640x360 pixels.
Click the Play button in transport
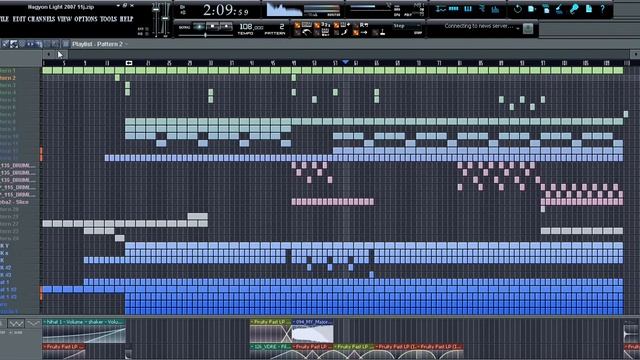[x=199, y=27]
